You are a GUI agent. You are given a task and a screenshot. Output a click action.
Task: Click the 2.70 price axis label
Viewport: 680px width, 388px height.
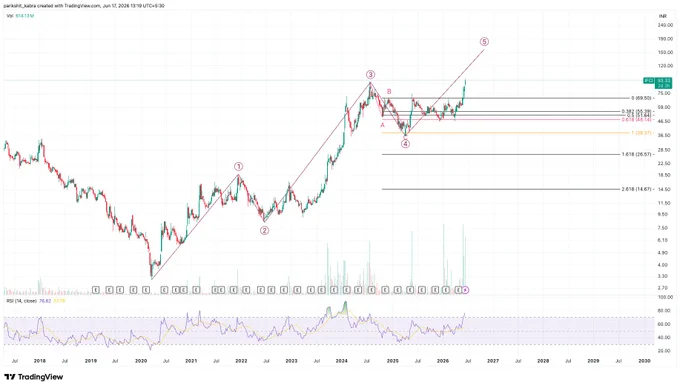tap(663, 288)
